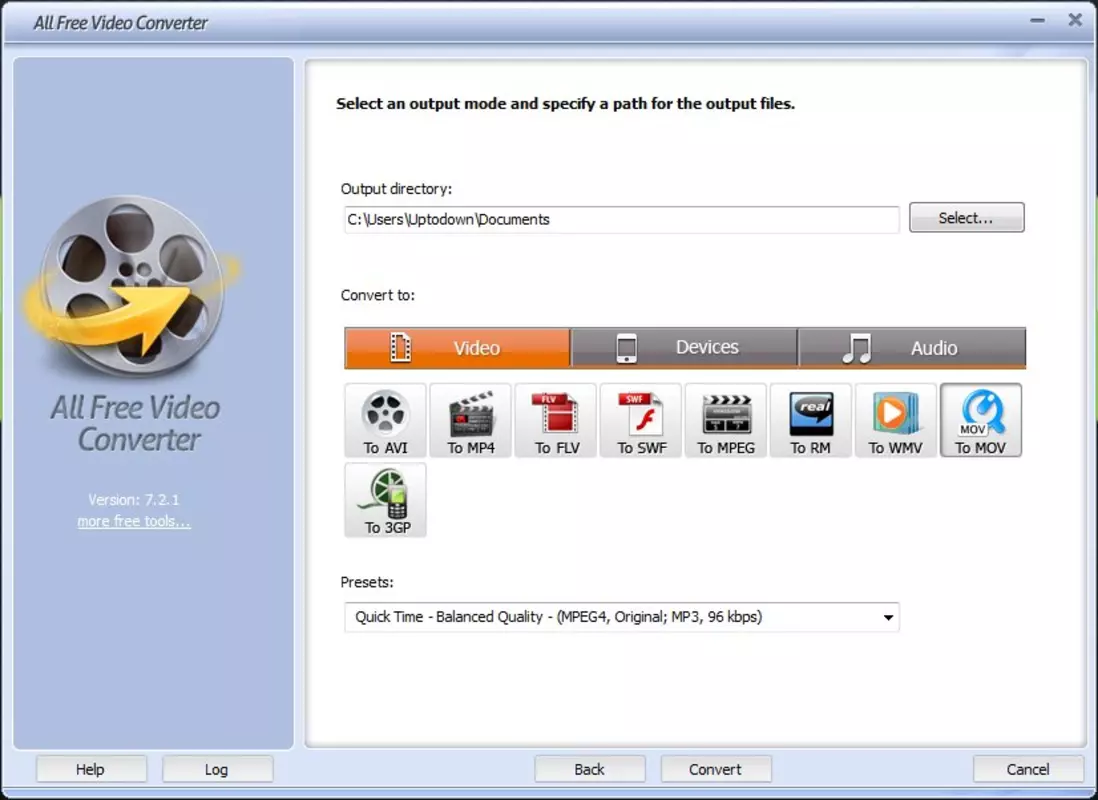
Task: Choose the To MP4 format icon
Action: [x=471, y=420]
